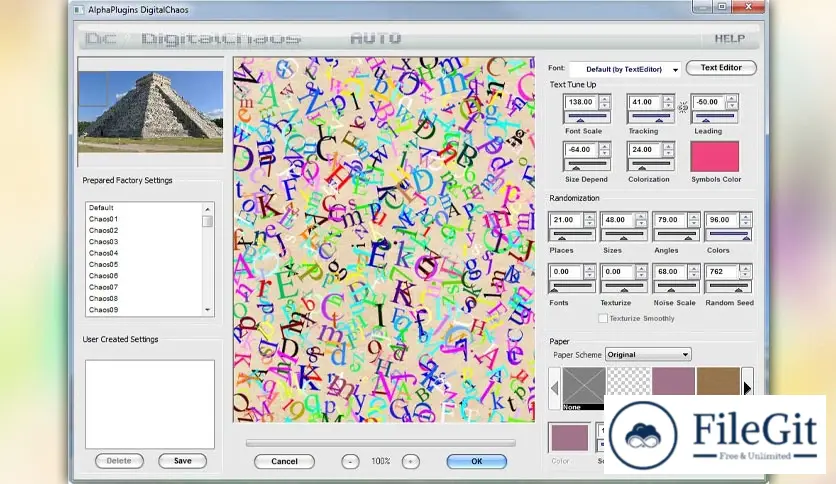Open the Paper Scheme dropdown
The image size is (836, 484).
coord(648,354)
